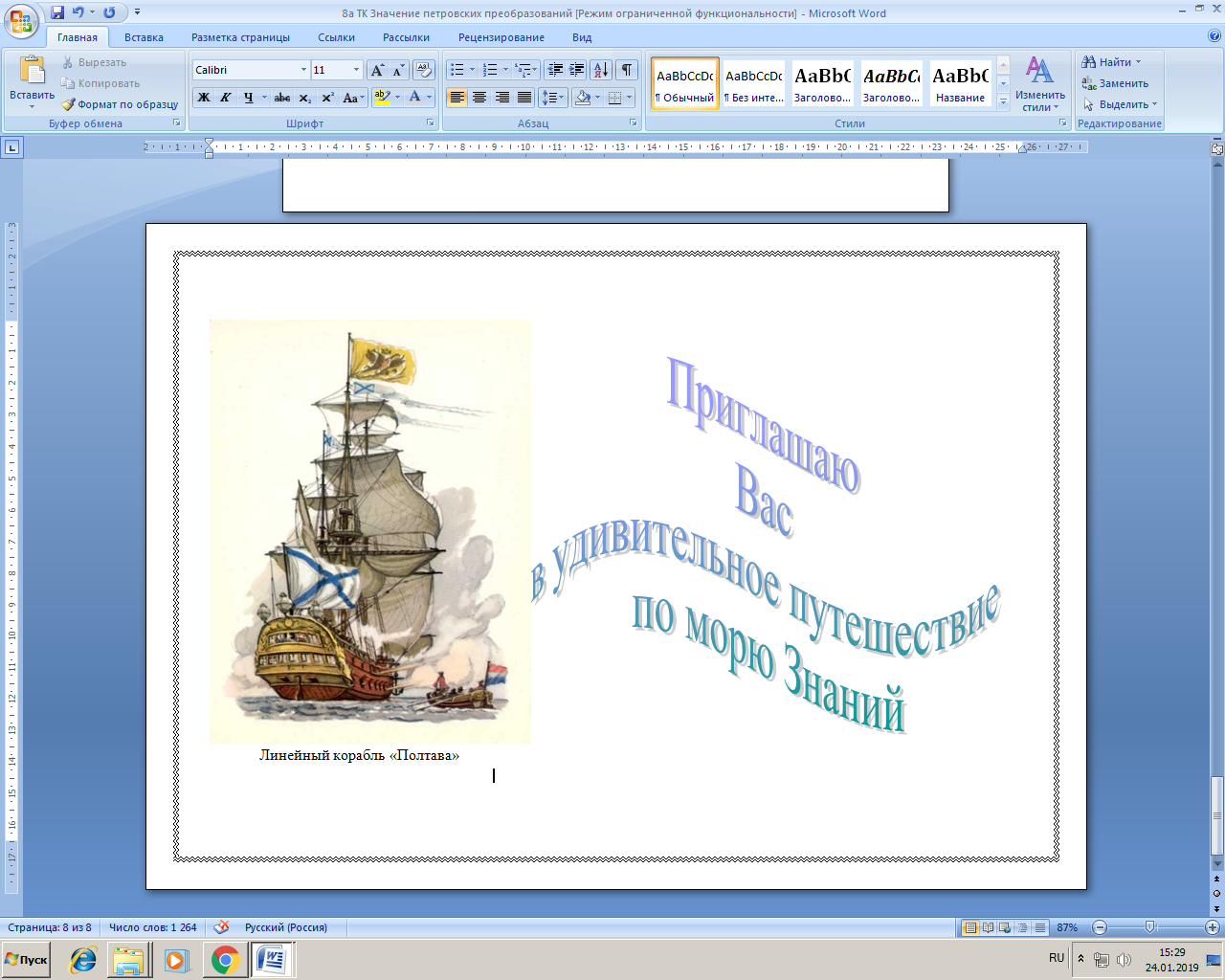Justify paragraph text
The image size is (1225, 980).
coord(524,98)
